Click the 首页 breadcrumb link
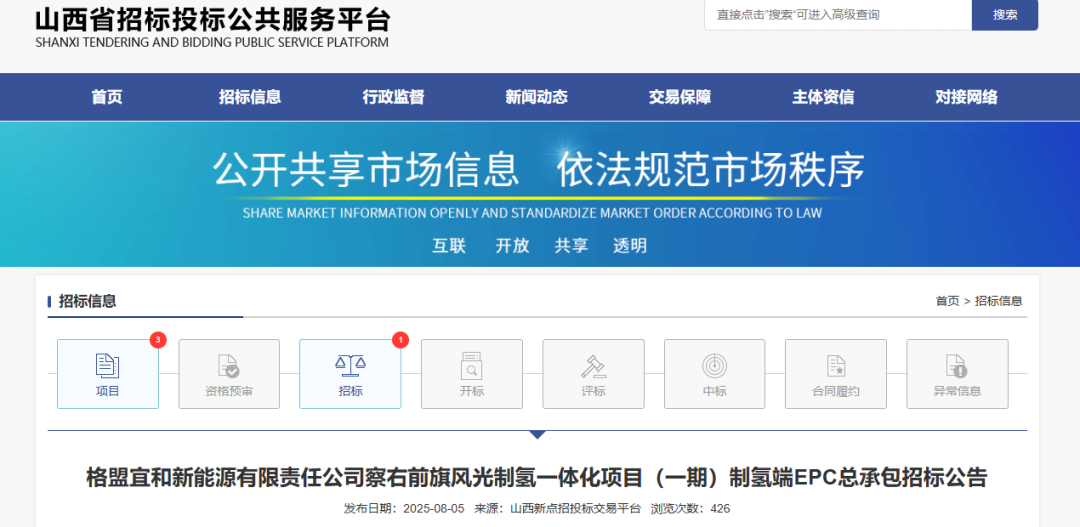 (x=947, y=301)
